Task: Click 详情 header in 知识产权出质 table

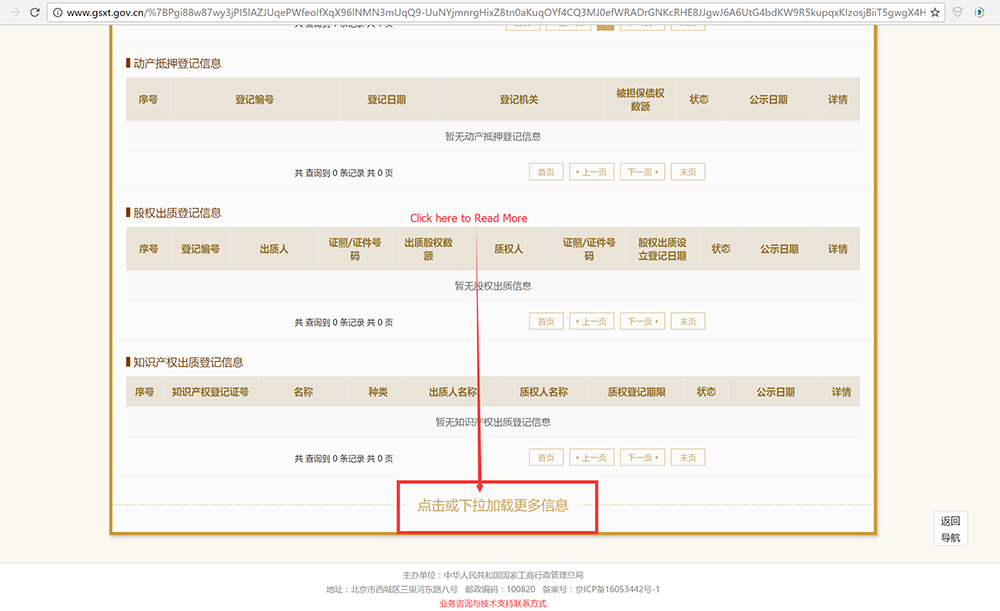Action: pos(841,392)
